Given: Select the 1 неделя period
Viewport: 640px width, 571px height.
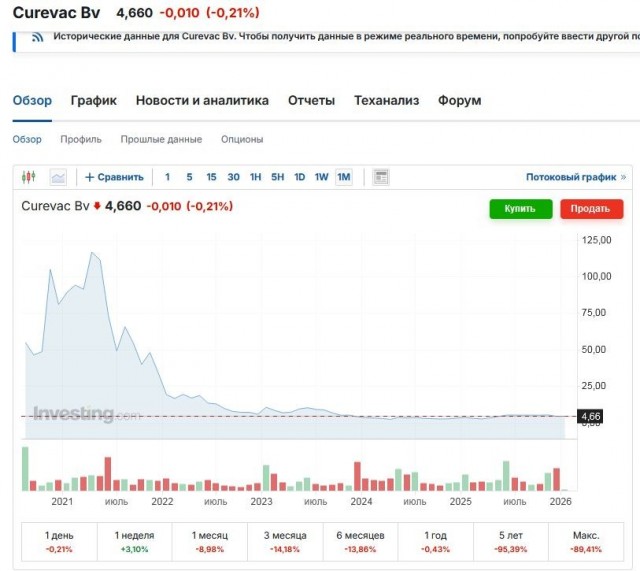Looking at the screenshot, I should click(135, 542).
